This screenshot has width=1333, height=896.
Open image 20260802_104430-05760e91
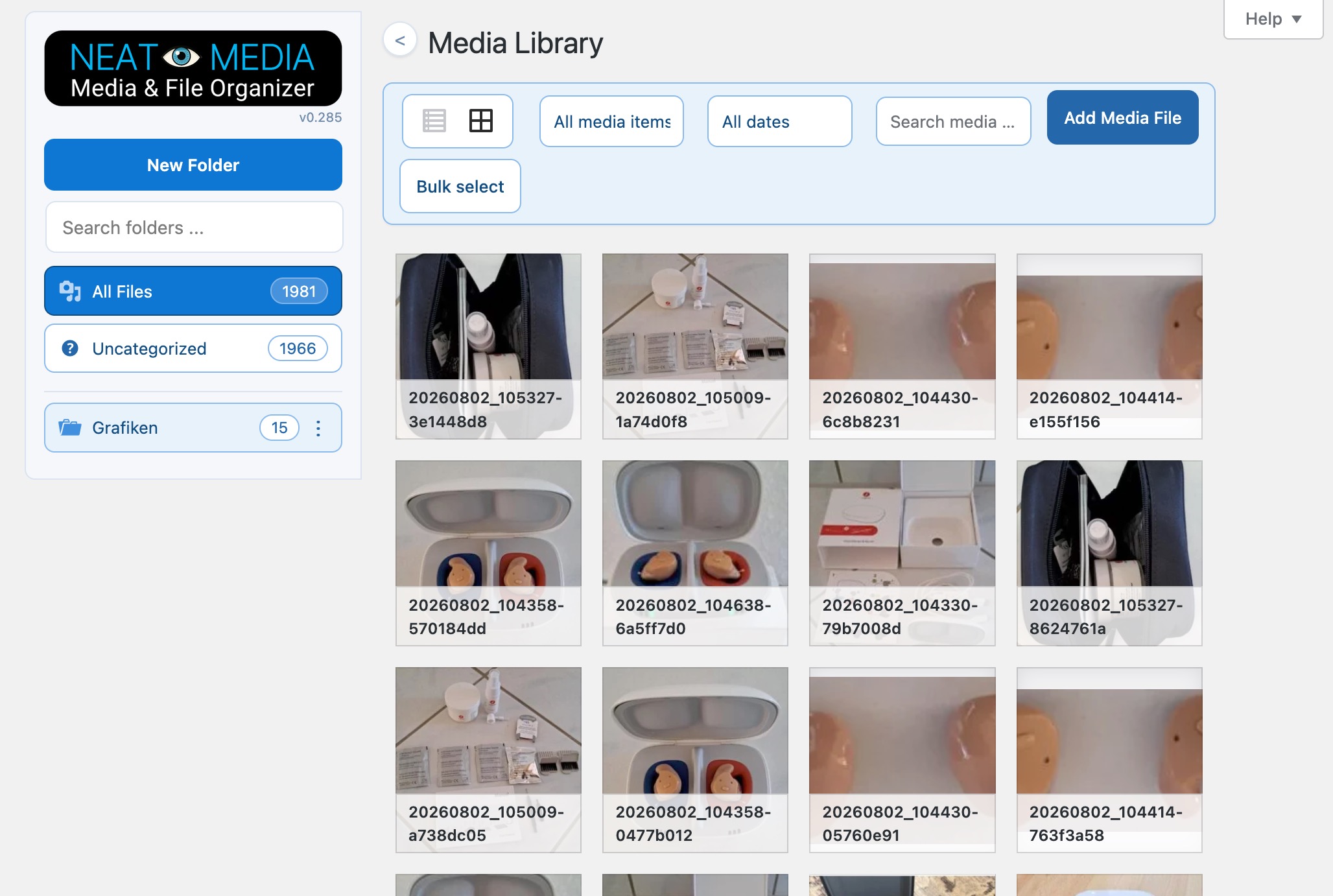coord(902,760)
